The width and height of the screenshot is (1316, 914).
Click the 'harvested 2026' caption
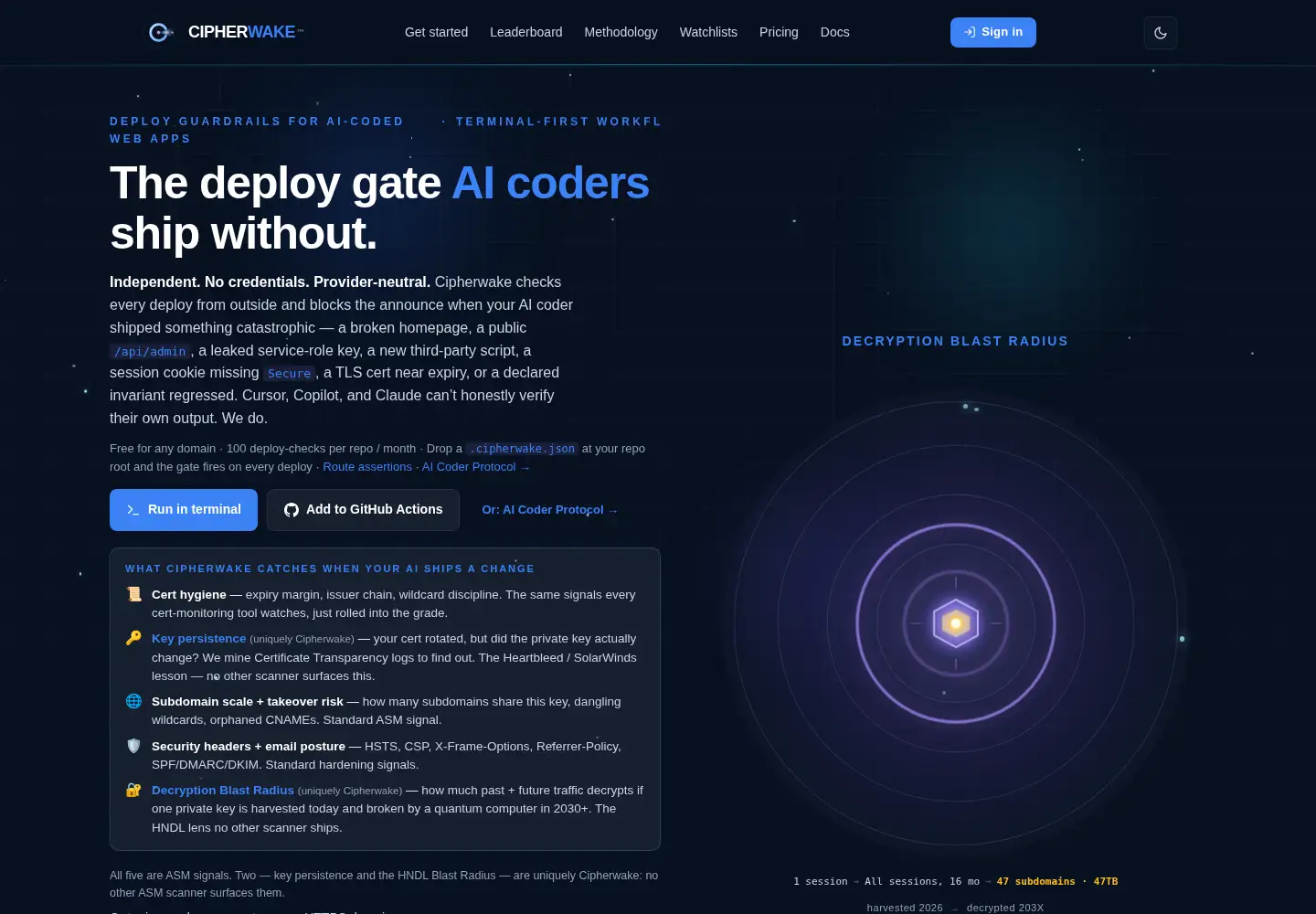(905, 908)
